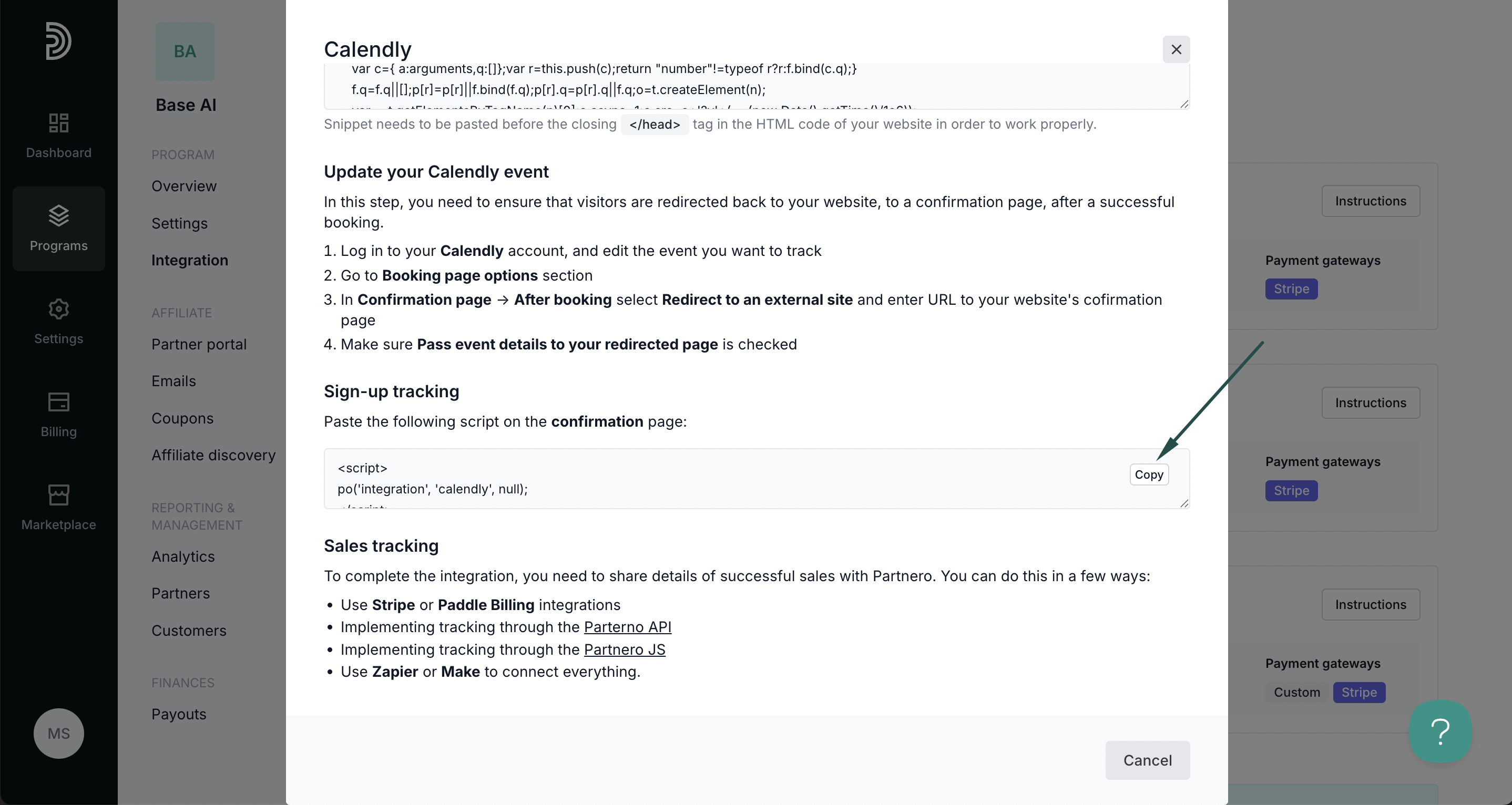1512x805 pixels.
Task: Click the Sales tracking heading
Action: pyautogui.click(x=381, y=546)
